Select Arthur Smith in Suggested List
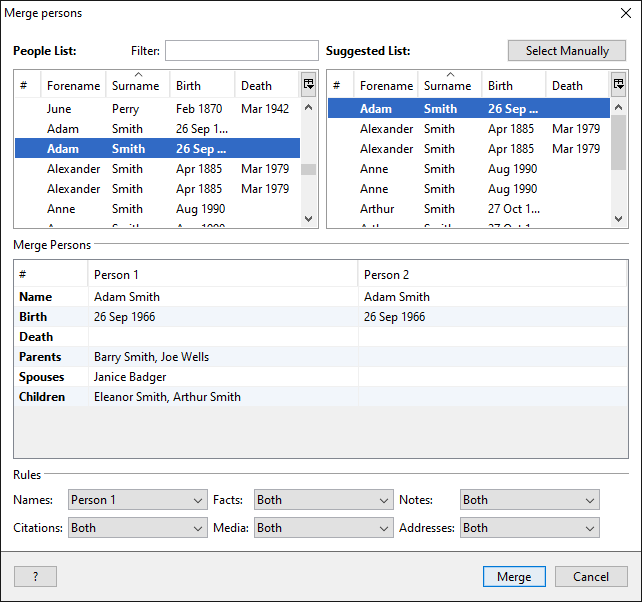The image size is (642, 602). (x=469, y=209)
